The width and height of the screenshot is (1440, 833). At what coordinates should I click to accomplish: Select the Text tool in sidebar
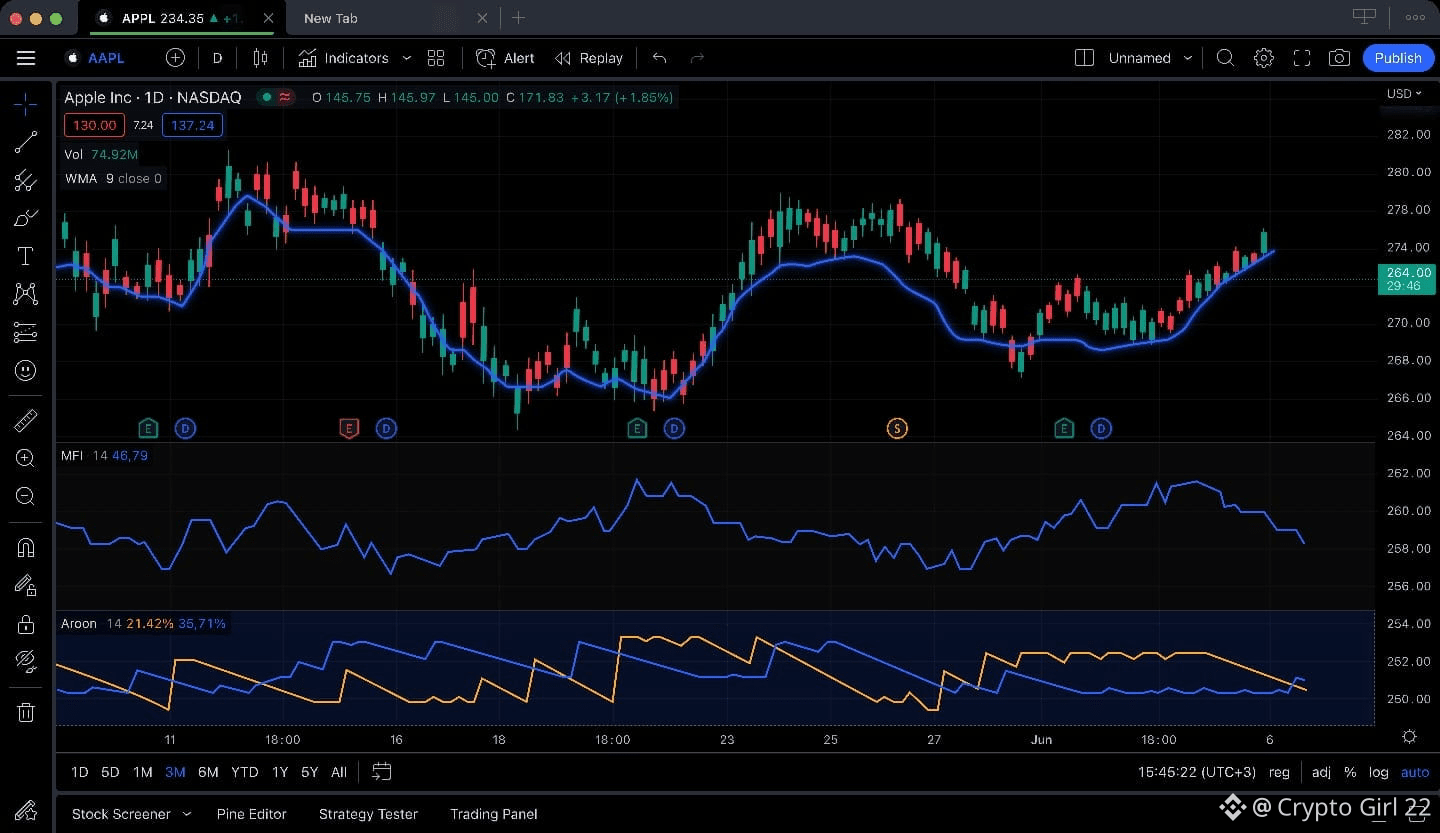[x=26, y=256]
